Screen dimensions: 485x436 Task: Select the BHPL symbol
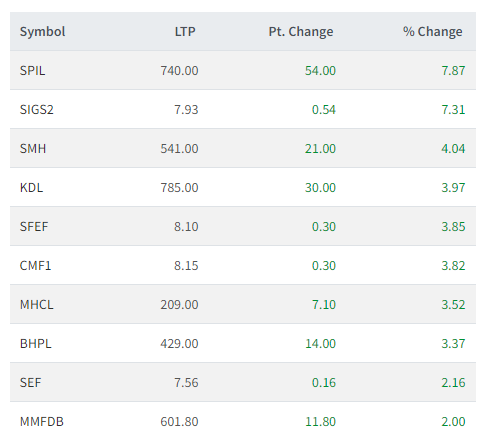(36, 344)
